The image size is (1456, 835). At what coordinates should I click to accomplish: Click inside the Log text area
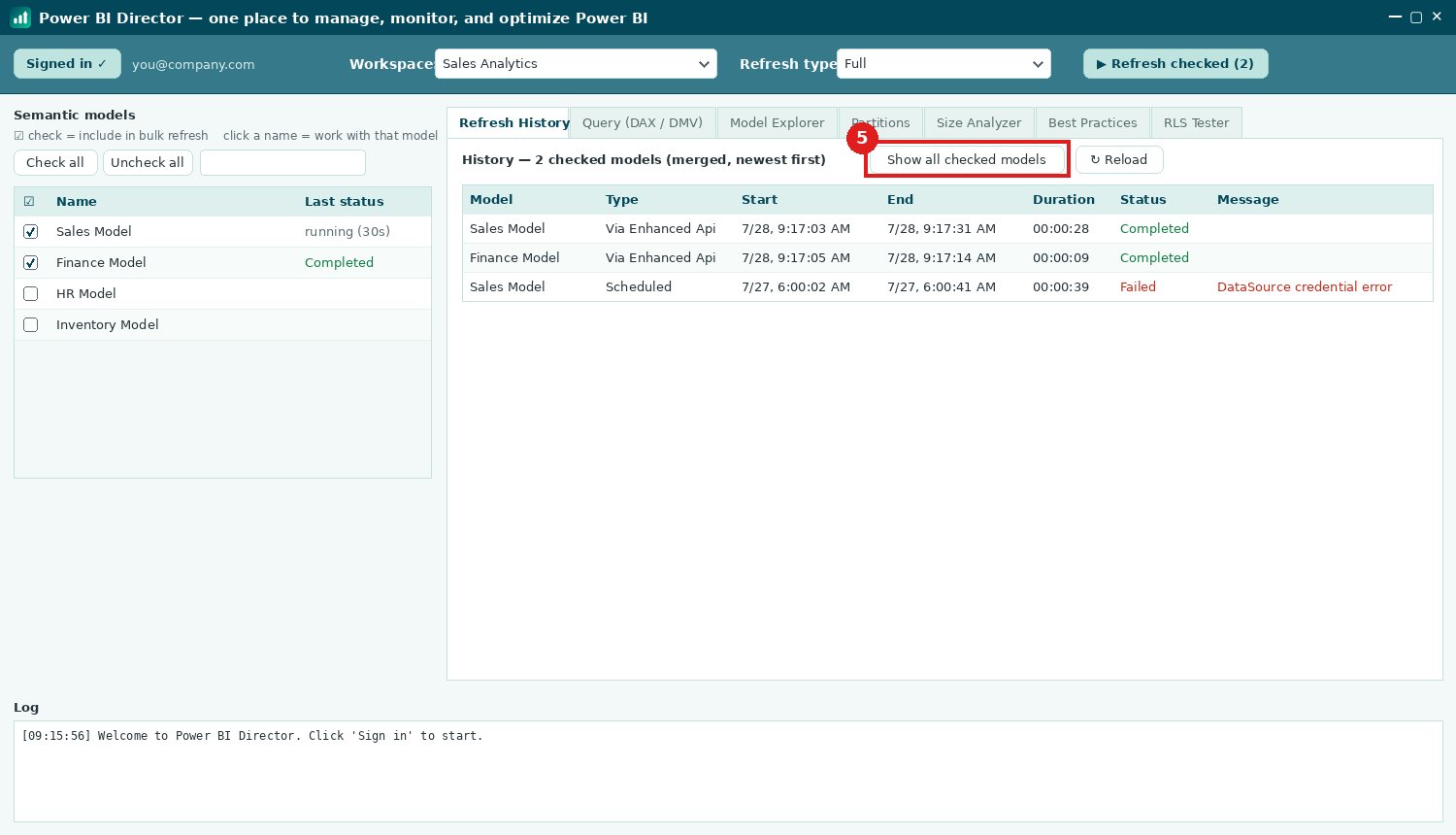coord(728,771)
